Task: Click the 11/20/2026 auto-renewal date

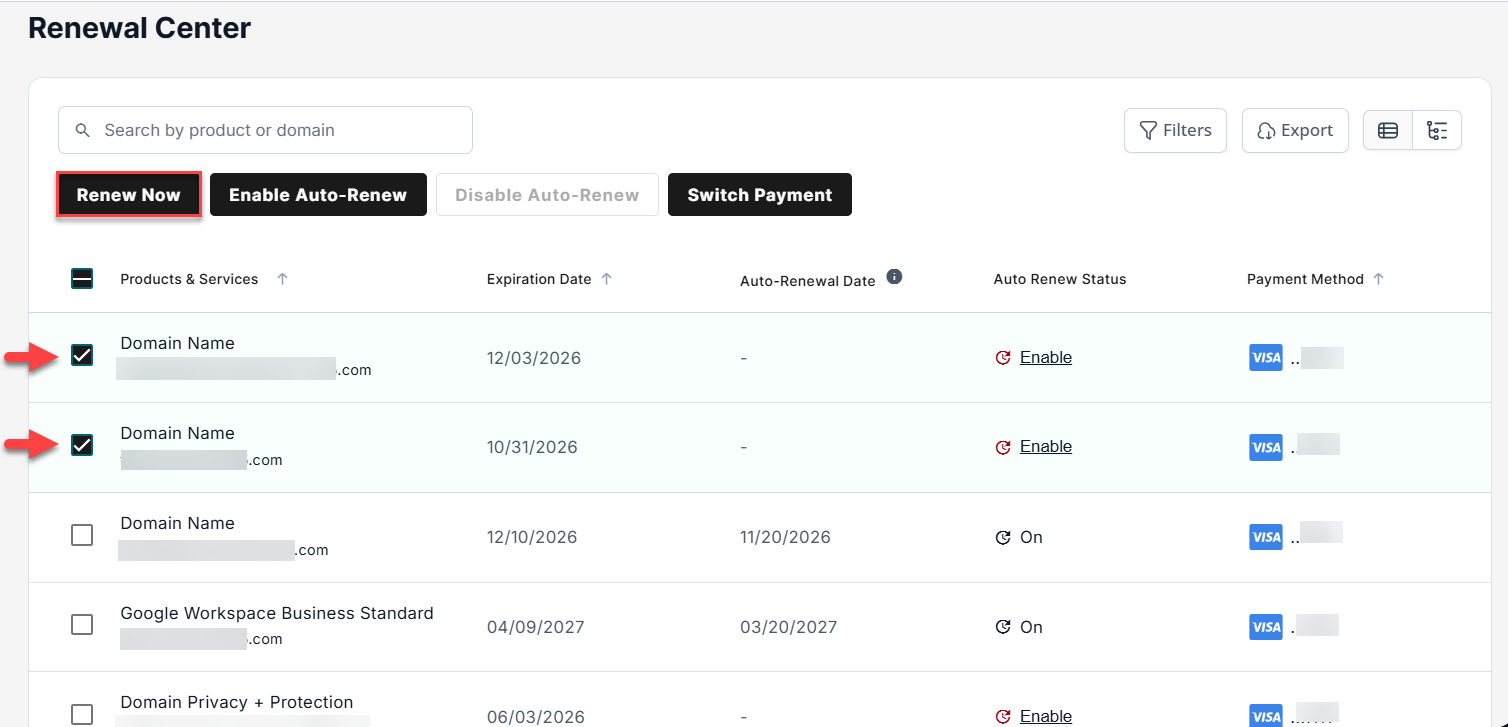Action: pos(785,537)
